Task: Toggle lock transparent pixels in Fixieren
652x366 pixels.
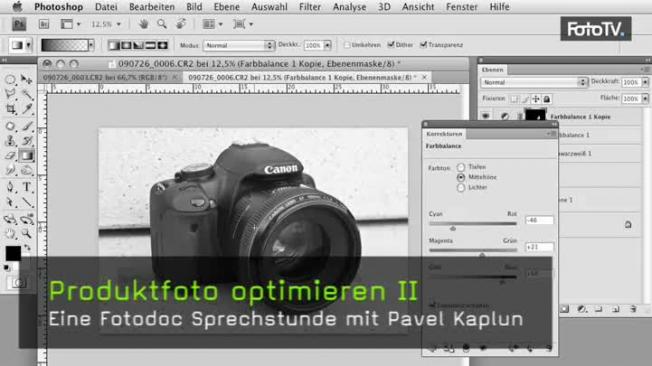Action: tap(514, 99)
